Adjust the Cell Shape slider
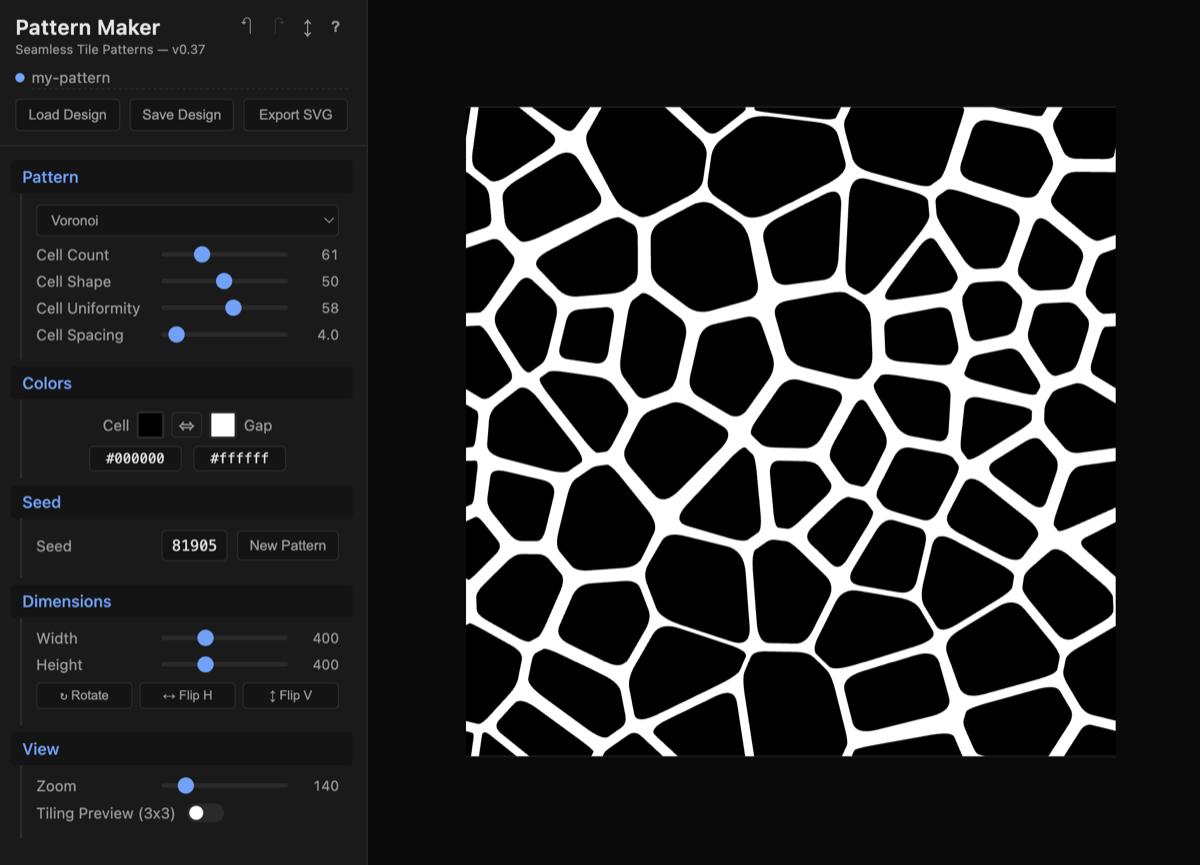Viewport: 1200px width, 865px height. 224,282
